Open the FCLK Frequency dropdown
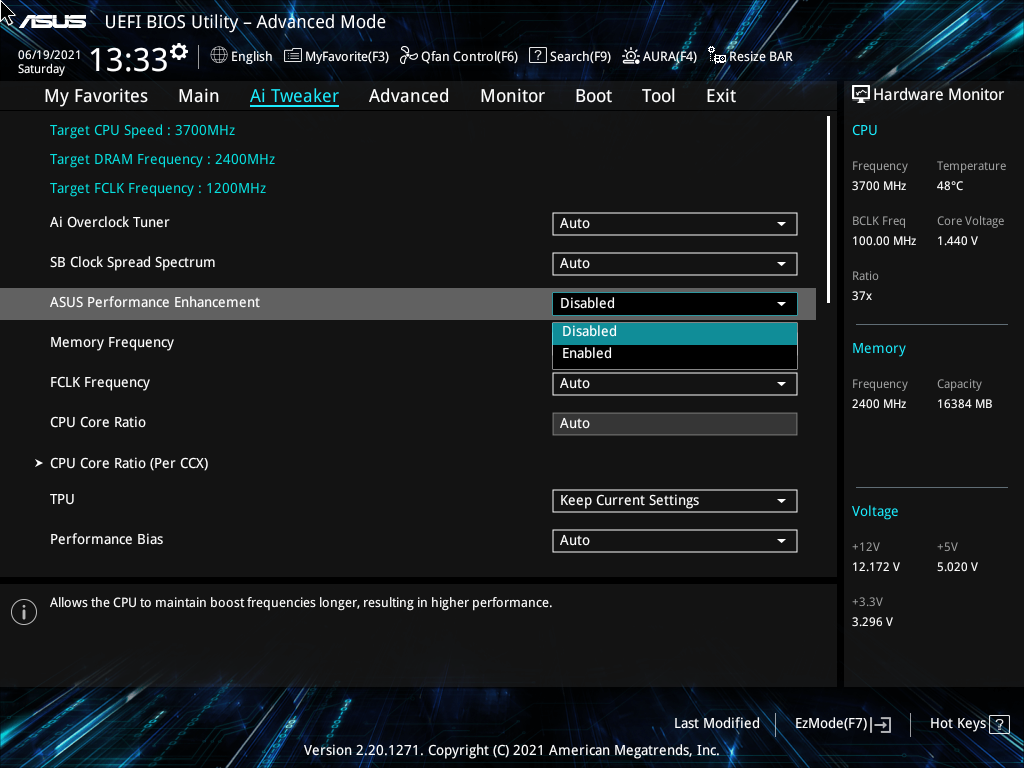Screen dimensions: 1024x768 tap(674, 383)
